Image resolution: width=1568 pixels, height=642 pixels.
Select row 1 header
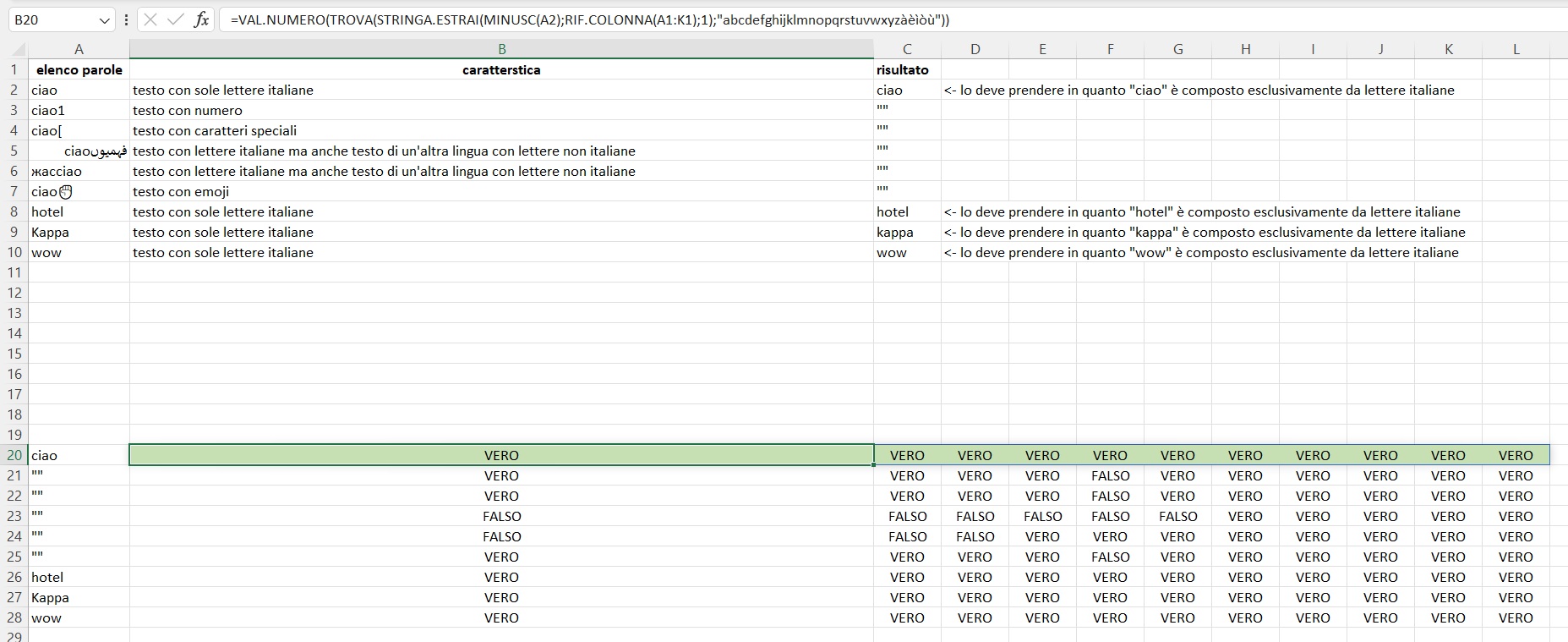click(14, 69)
